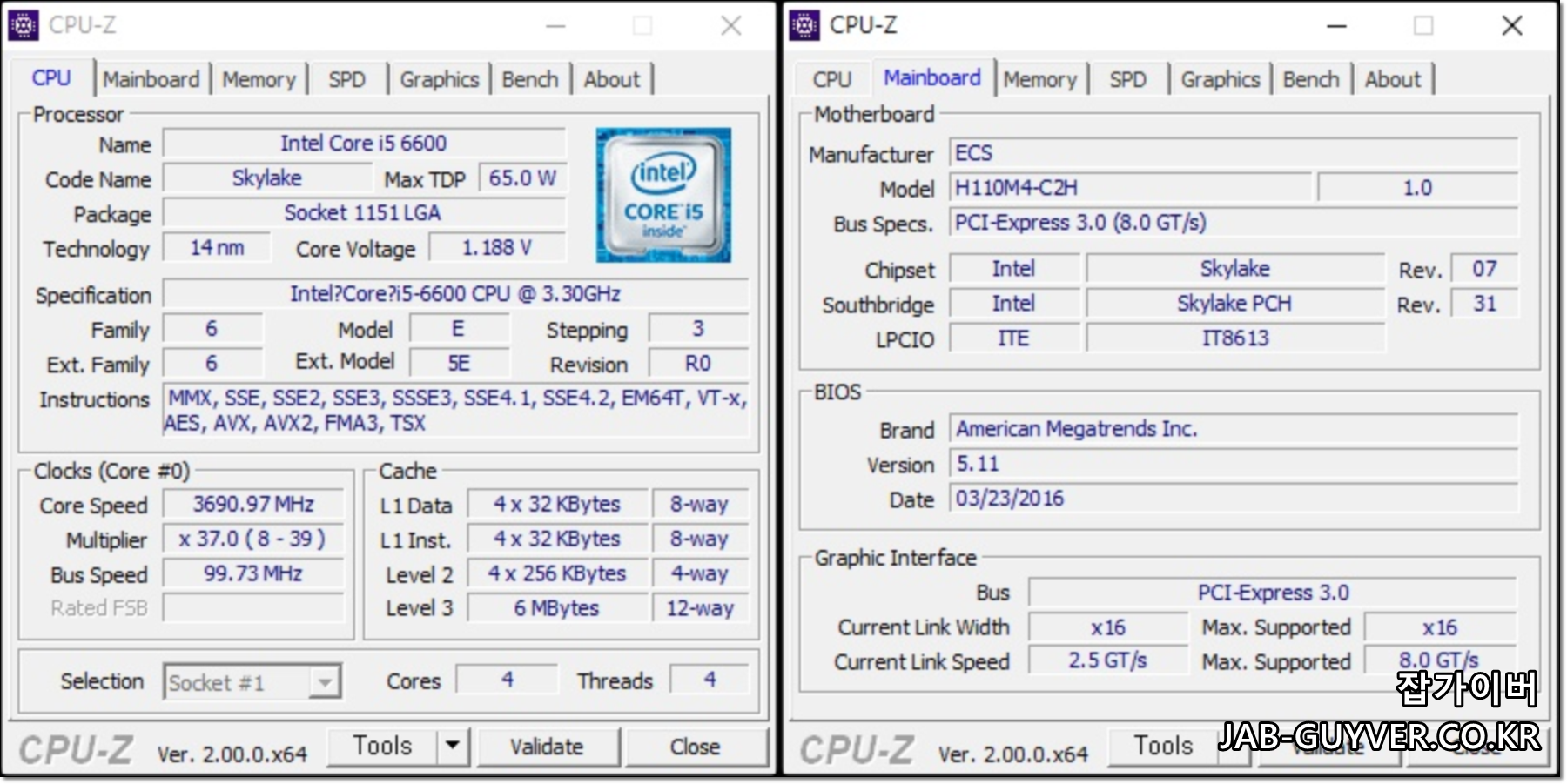Click the Instructions list 'MMX, SSE, SSE2...'

456,410
